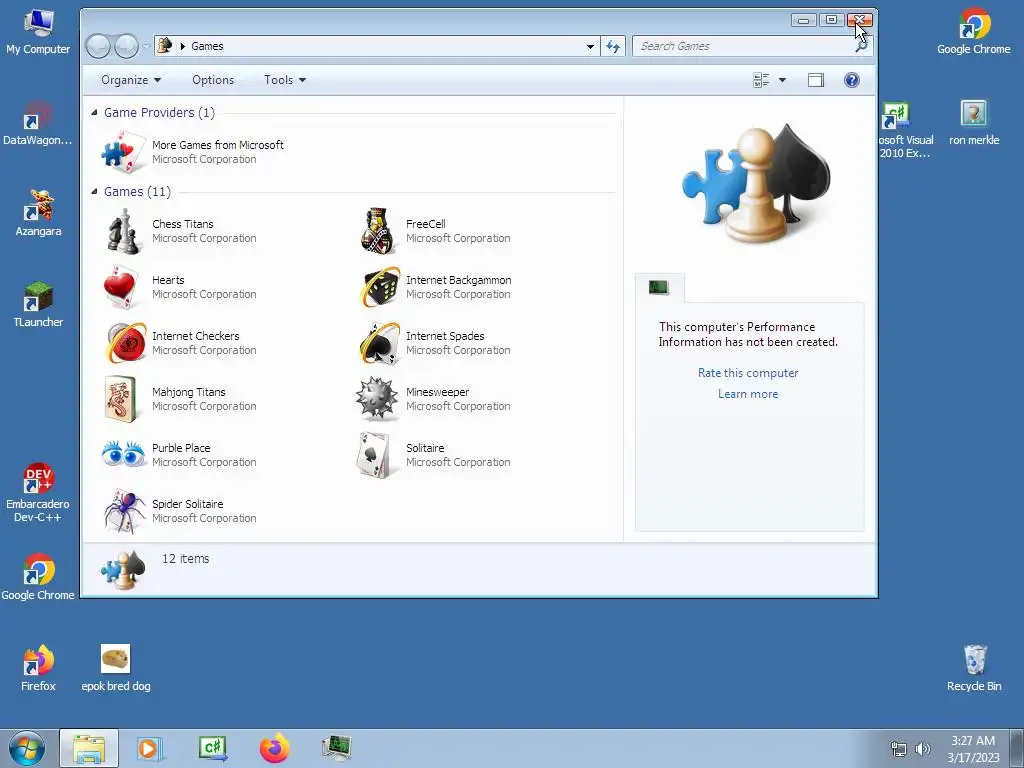
Task: Click the breadcrumb arrow before Games
Action: pyautogui.click(x=183, y=46)
